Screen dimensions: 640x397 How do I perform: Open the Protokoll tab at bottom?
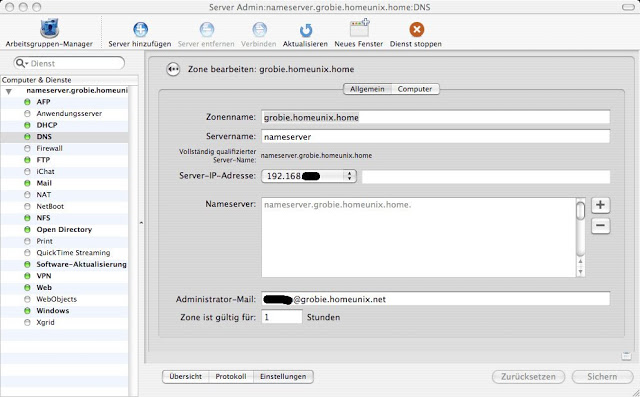tap(231, 376)
